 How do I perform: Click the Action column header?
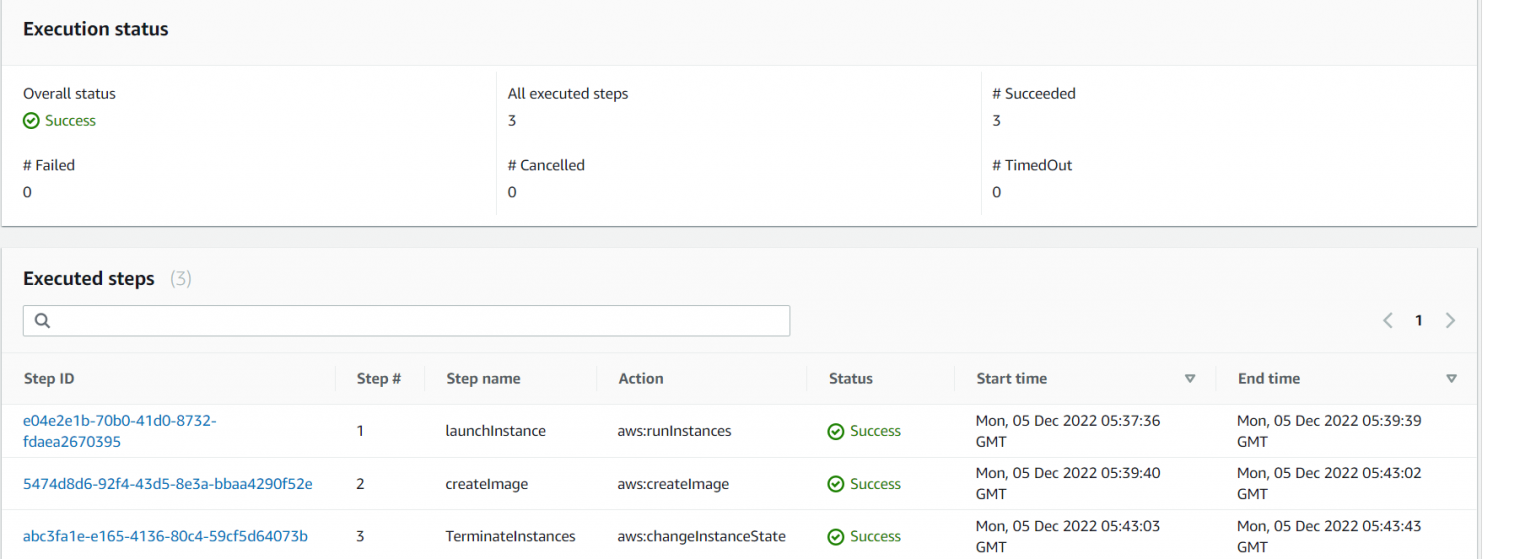pyautogui.click(x=641, y=379)
